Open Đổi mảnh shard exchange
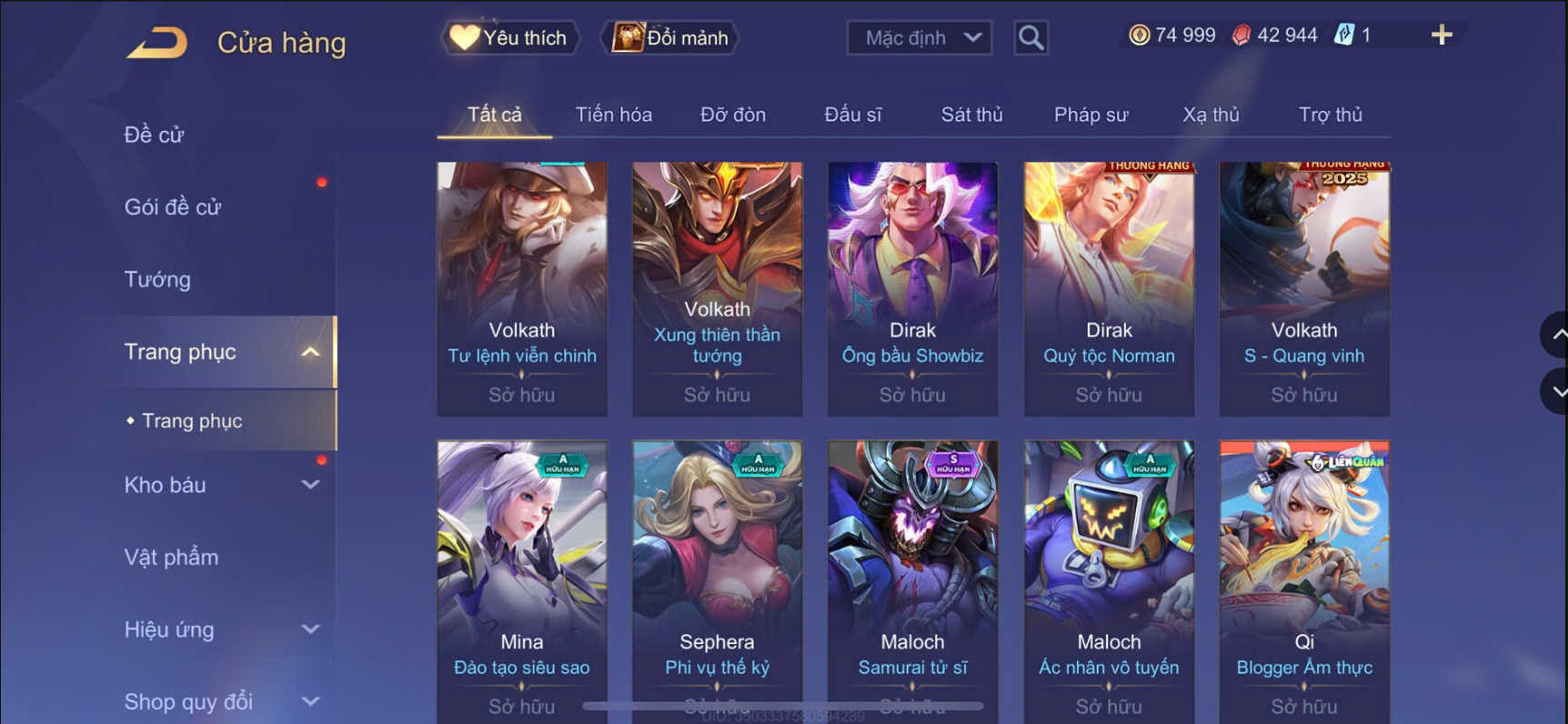1568x724 pixels. point(670,37)
